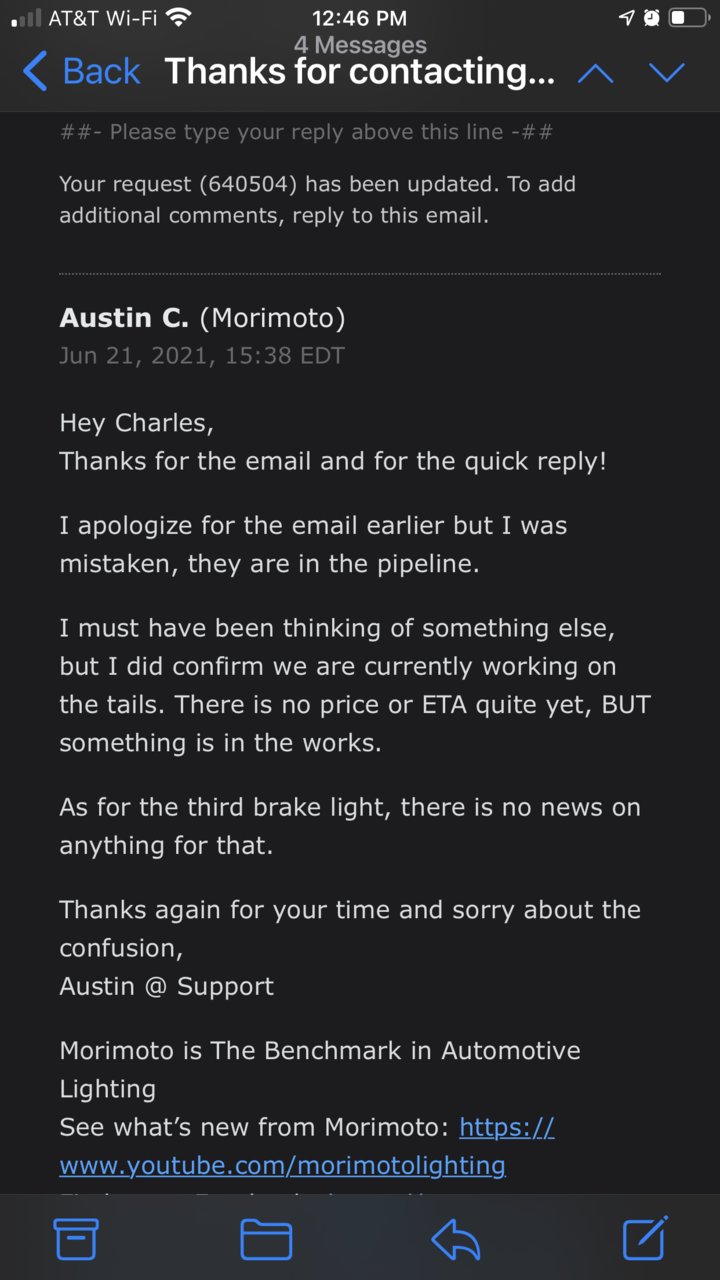Tap the alarm clock status icon
Viewport: 720px width, 1280px height.
coord(651,18)
